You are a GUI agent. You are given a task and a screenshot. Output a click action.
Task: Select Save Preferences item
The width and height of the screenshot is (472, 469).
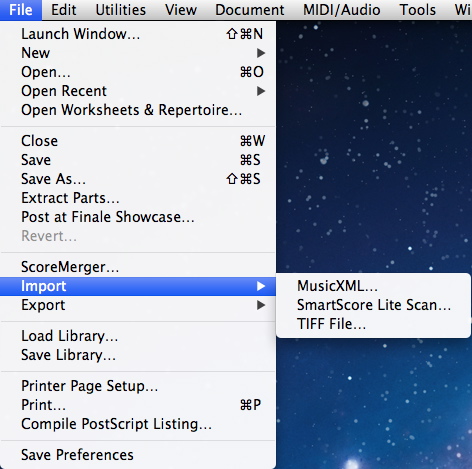[138, 455]
